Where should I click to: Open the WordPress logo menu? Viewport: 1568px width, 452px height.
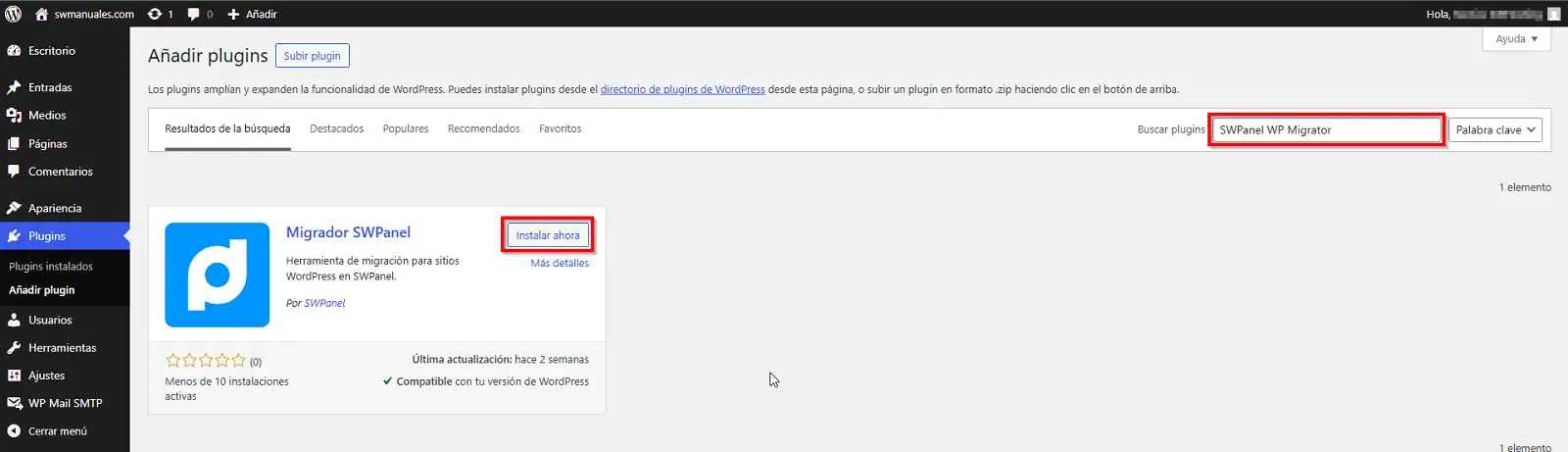pos(14,14)
